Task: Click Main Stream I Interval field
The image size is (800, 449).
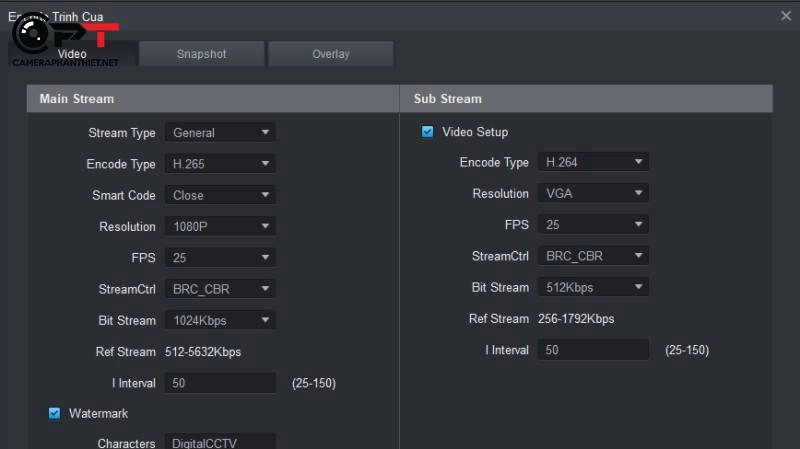Action: coord(220,383)
